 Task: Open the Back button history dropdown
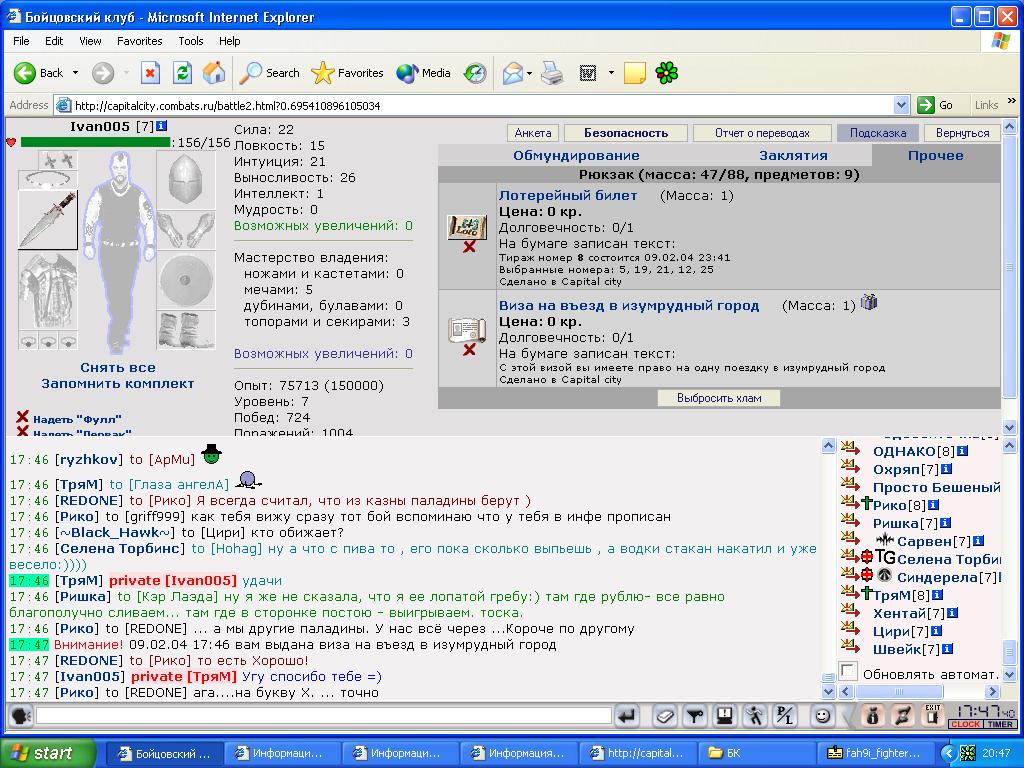coord(75,73)
